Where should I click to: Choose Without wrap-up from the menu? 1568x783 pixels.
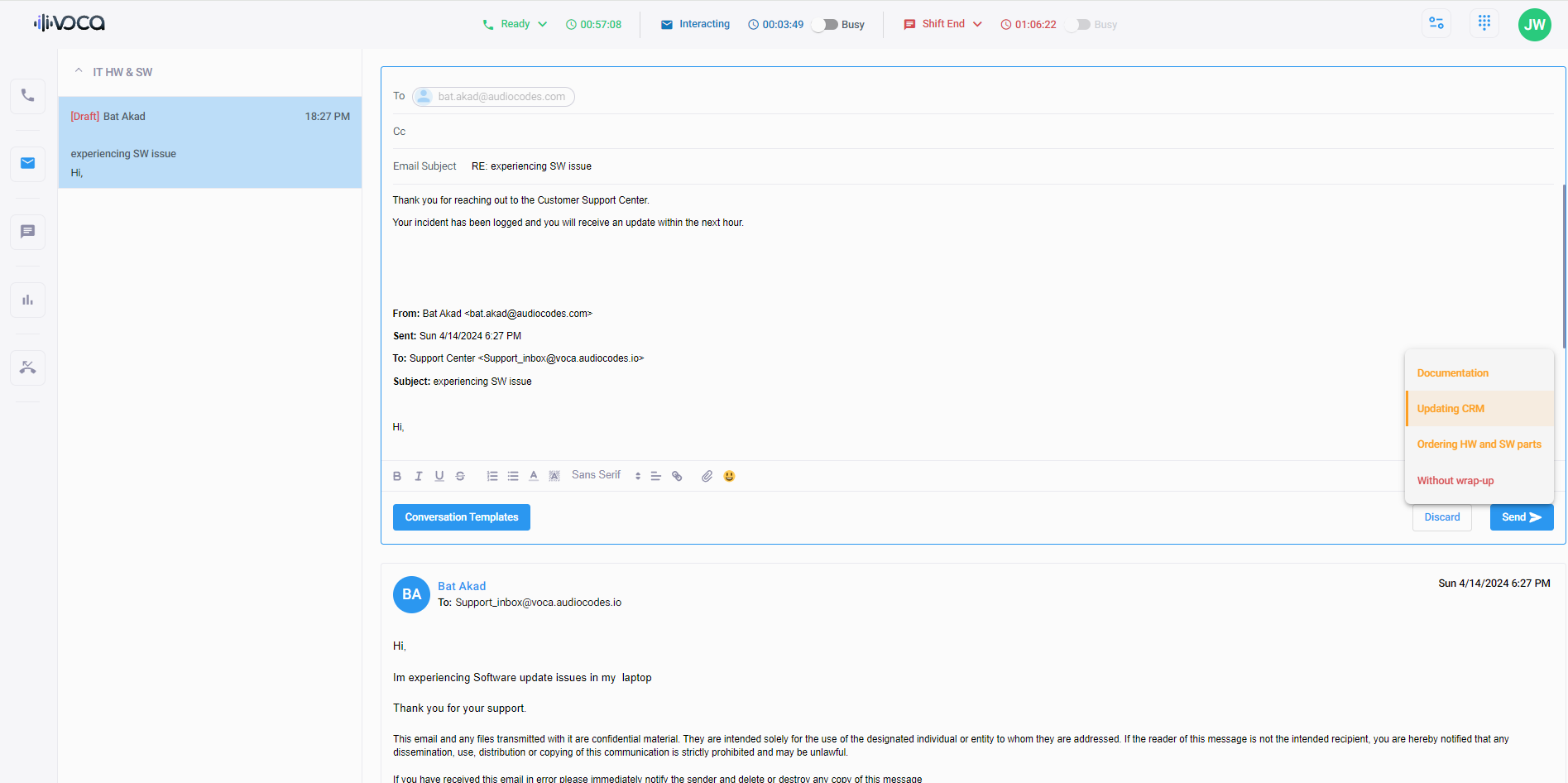pyautogui.click(x=1455, y=481)
